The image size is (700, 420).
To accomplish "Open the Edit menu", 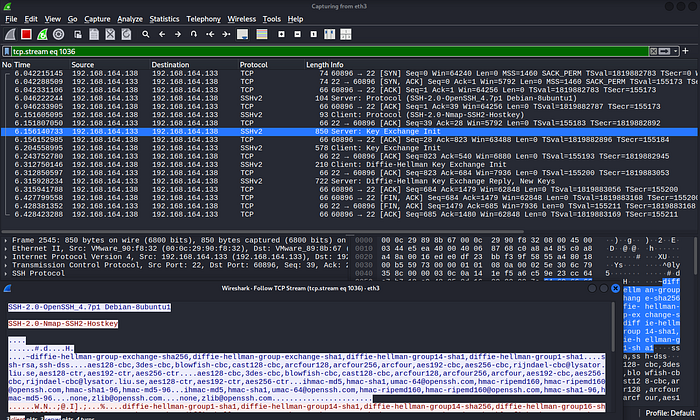I will tap(31, 19).
